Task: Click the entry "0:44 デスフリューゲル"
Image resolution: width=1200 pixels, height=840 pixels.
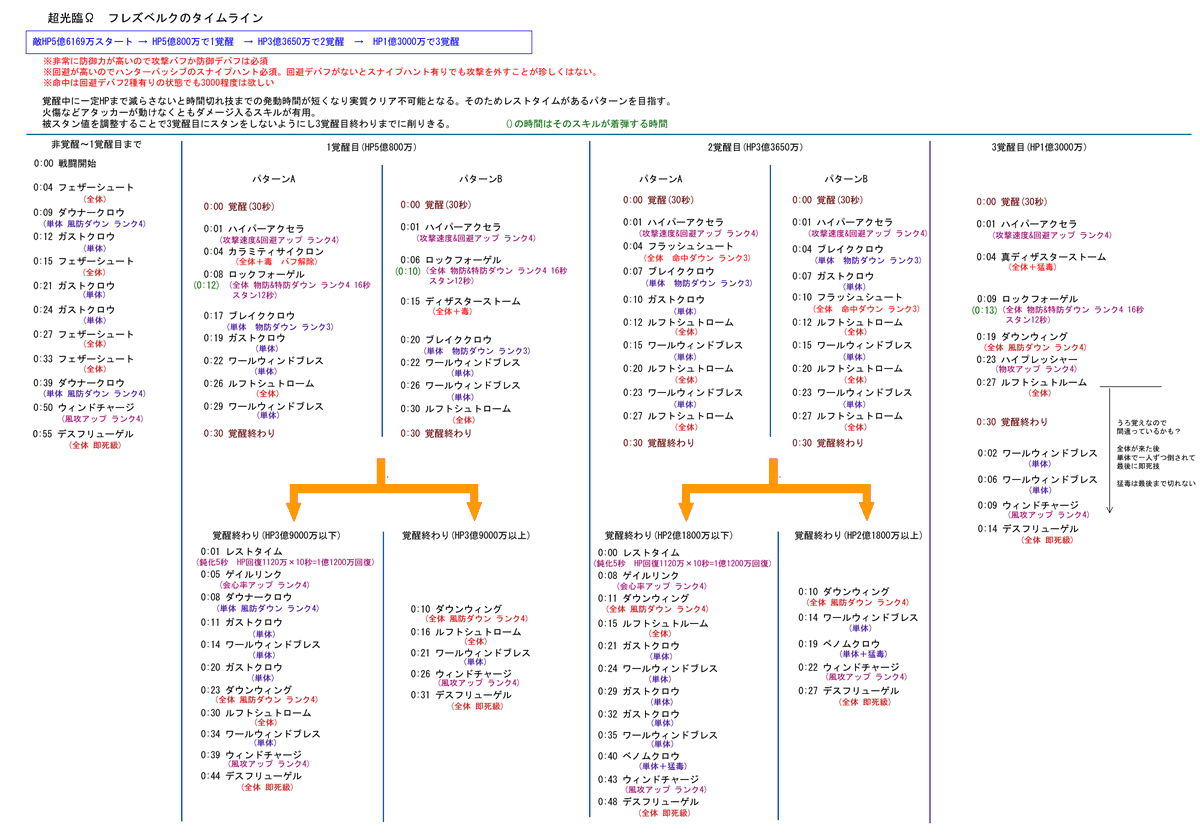Action: pyautogui.click(x=251, y=776)
